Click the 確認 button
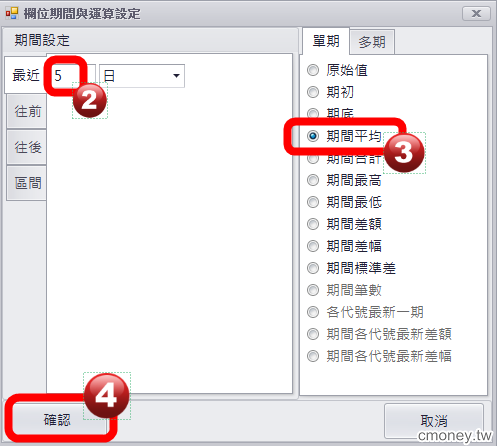 pos(57,420)
